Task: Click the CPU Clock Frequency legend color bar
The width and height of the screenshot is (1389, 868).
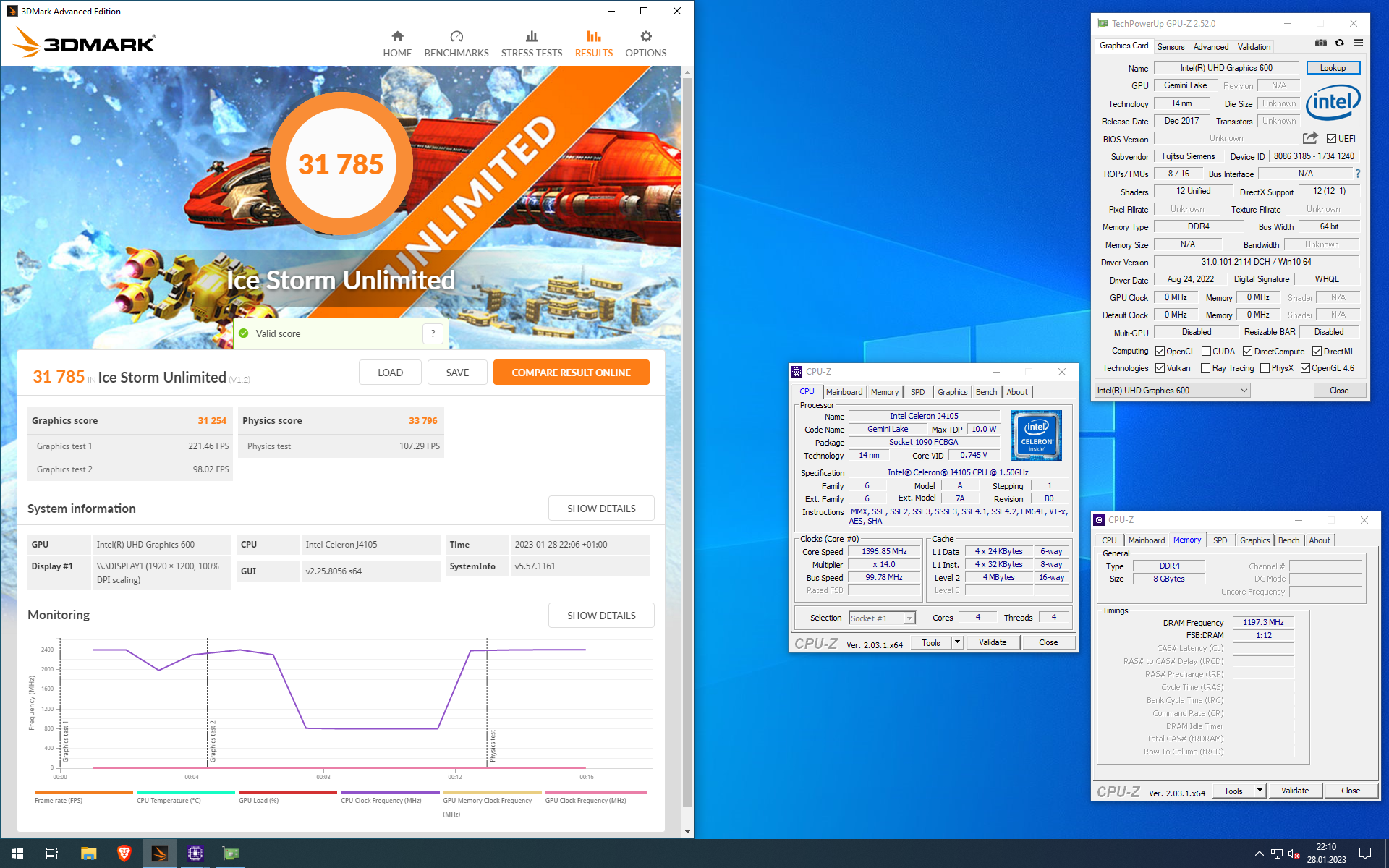Action: pos(390,793)
